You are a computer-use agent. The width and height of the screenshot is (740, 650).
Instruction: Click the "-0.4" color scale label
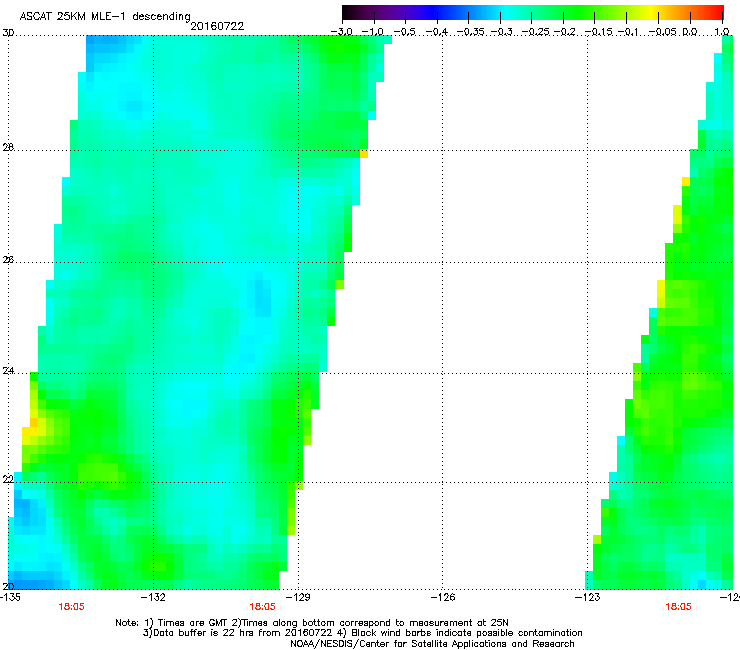coord(437,32)
